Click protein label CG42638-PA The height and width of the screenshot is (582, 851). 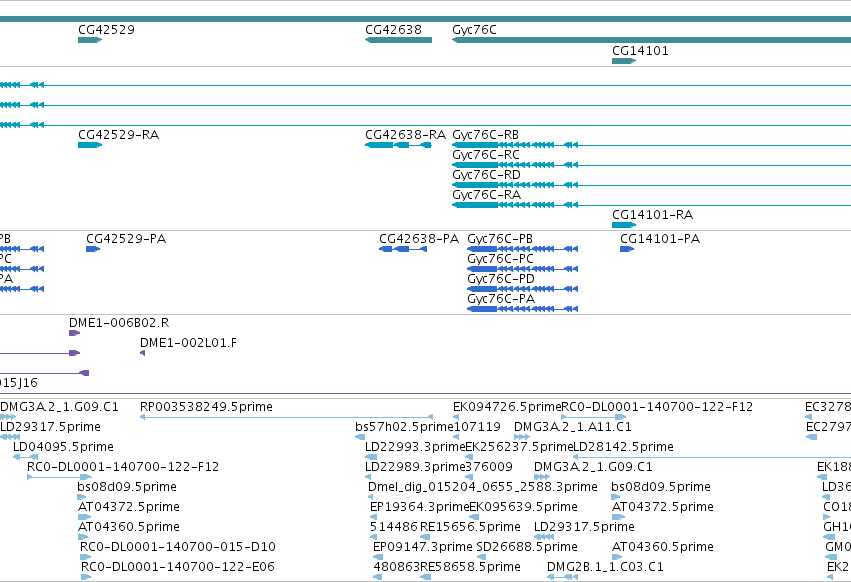click(419, 239)
